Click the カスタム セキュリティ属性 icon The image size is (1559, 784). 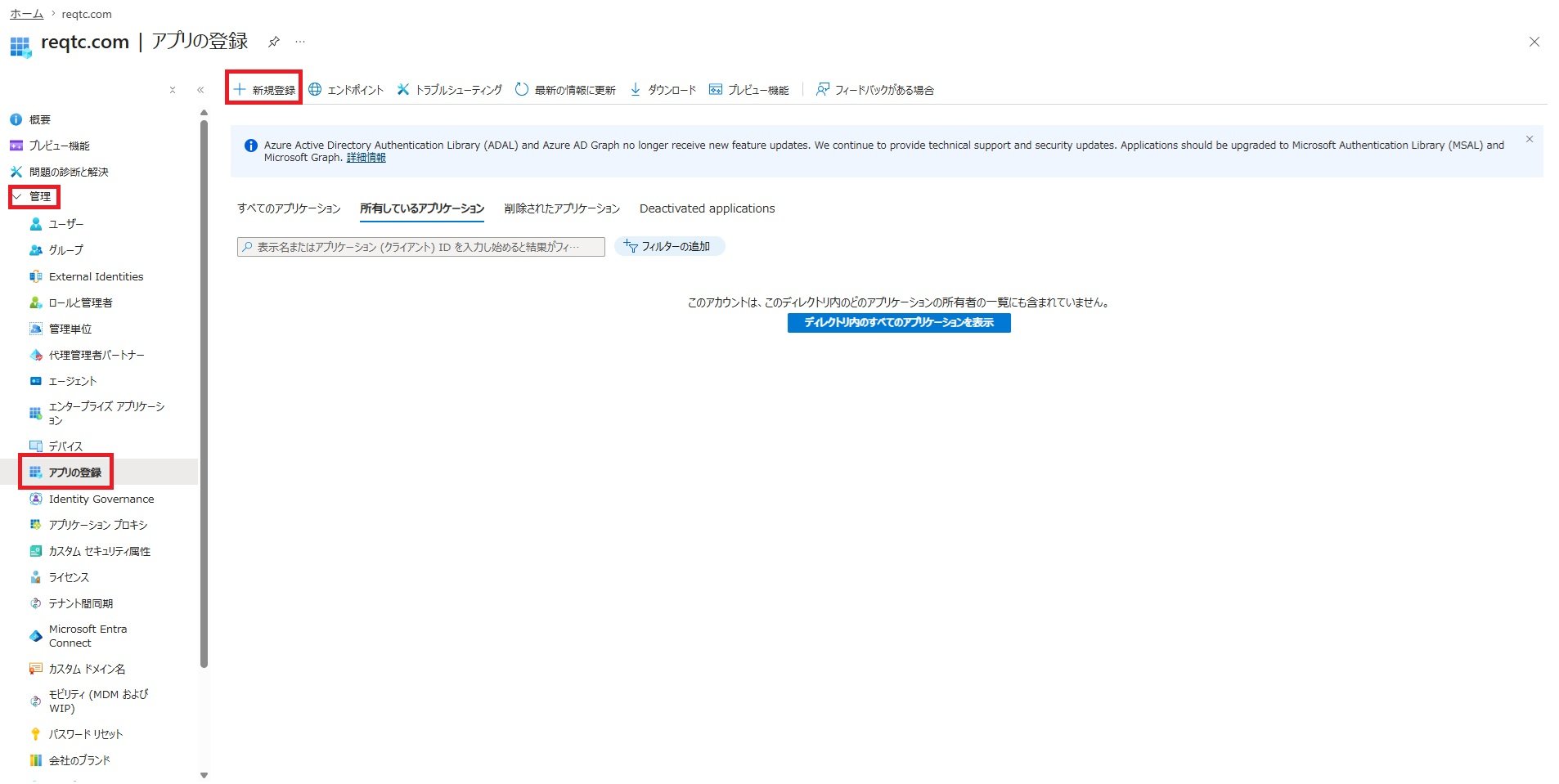click(x=35, y=551)
